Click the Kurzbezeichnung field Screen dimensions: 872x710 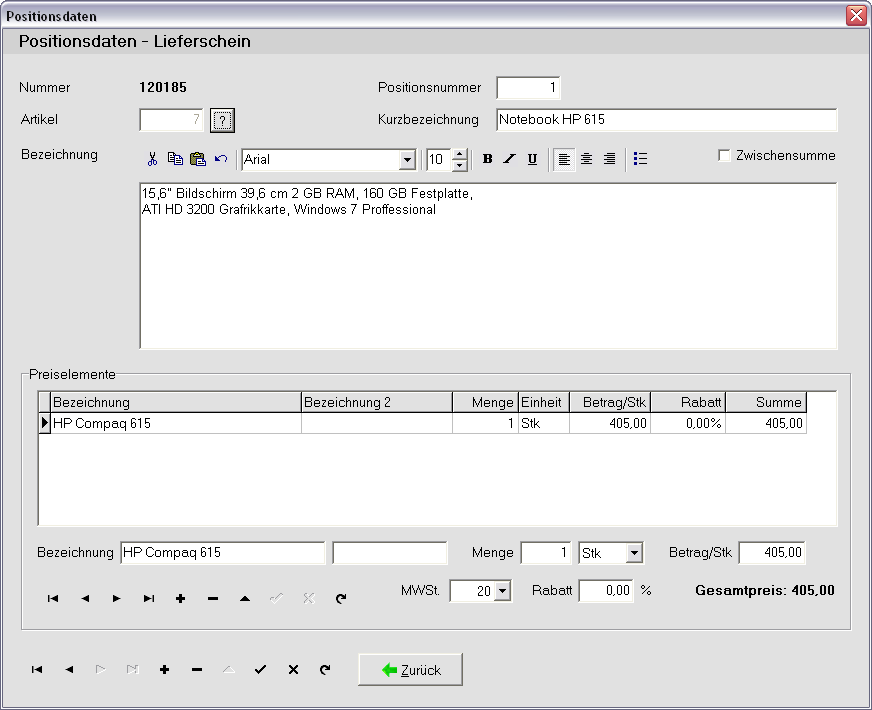pyautogui.click(x=666, y=120)
